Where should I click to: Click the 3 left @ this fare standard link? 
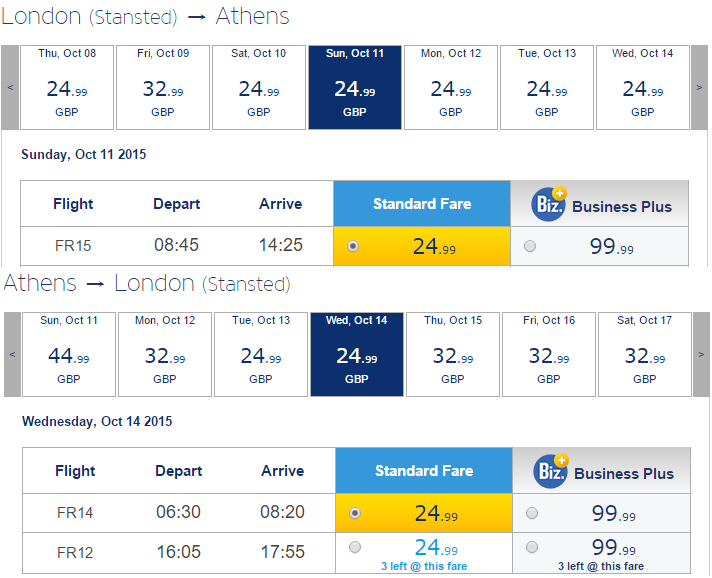[x=424, y=566]
